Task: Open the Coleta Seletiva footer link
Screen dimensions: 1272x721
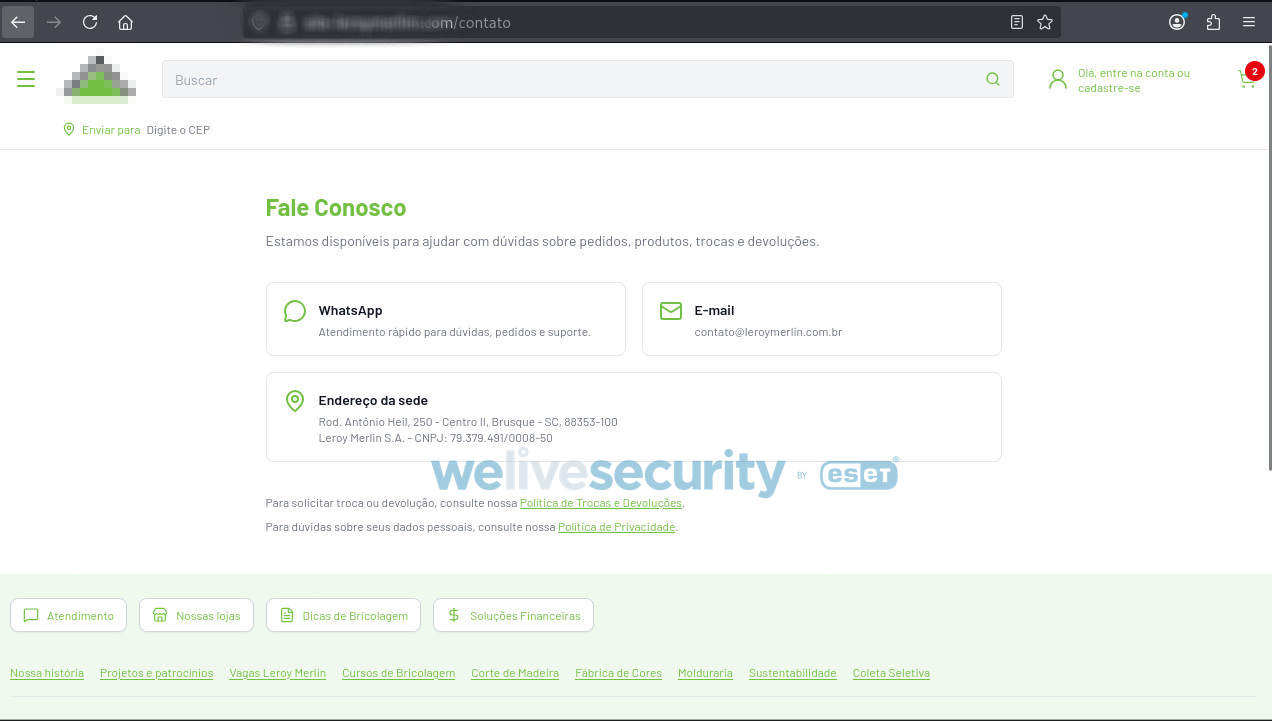Action: [x=891, y=673]
